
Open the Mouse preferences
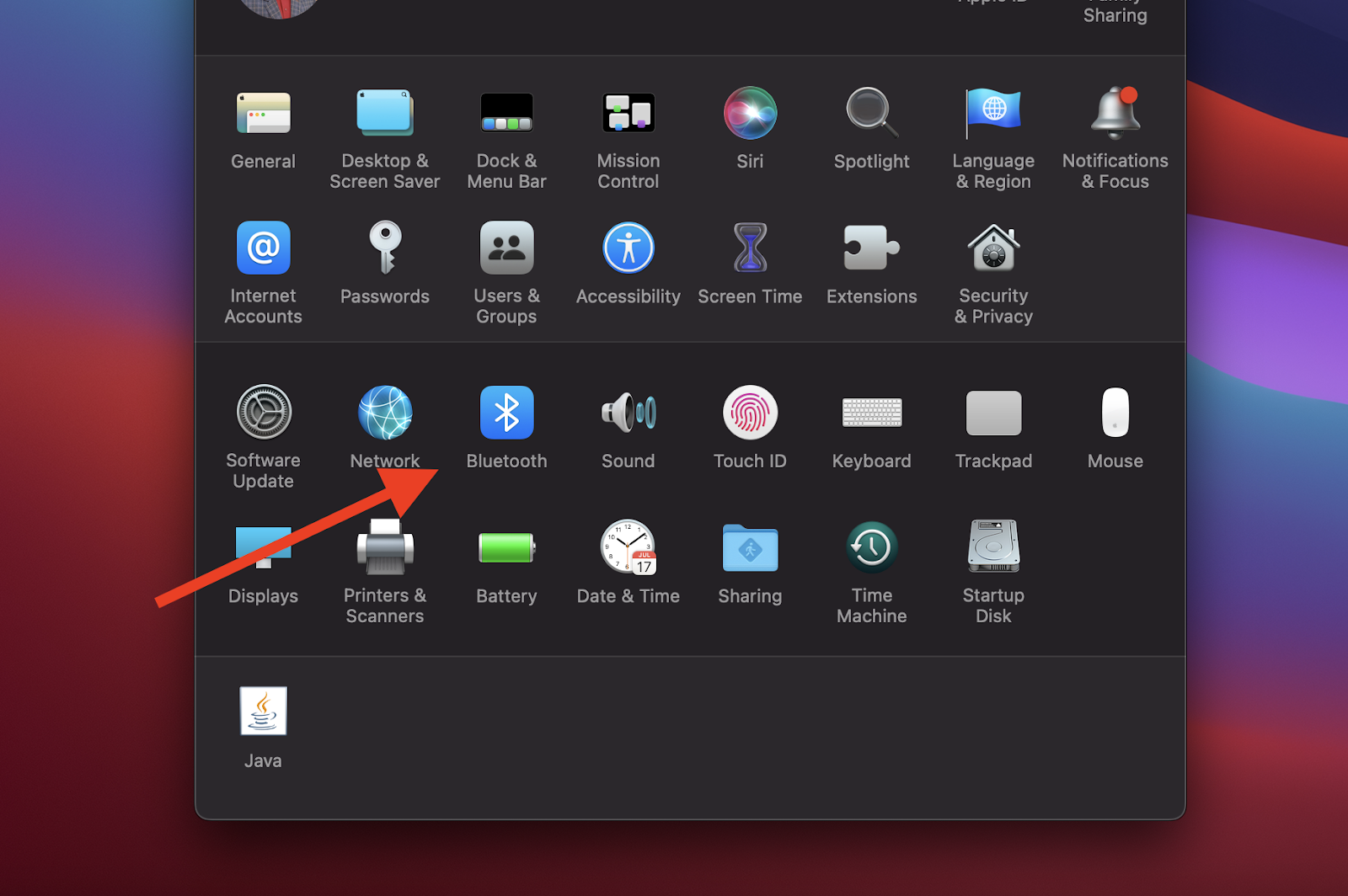click(x=1115, y=413)
